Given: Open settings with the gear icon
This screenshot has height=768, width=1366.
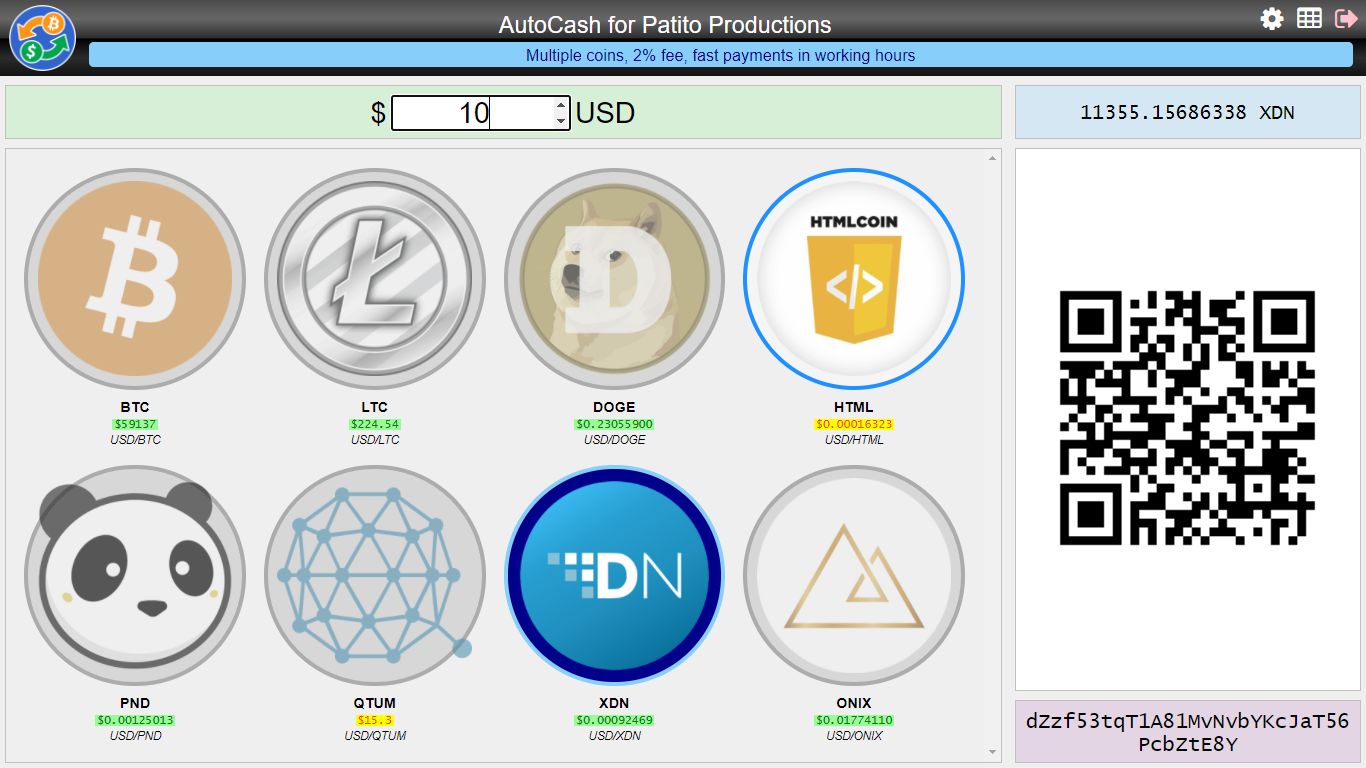Looking at the screenshot, I should (1272, 18).
